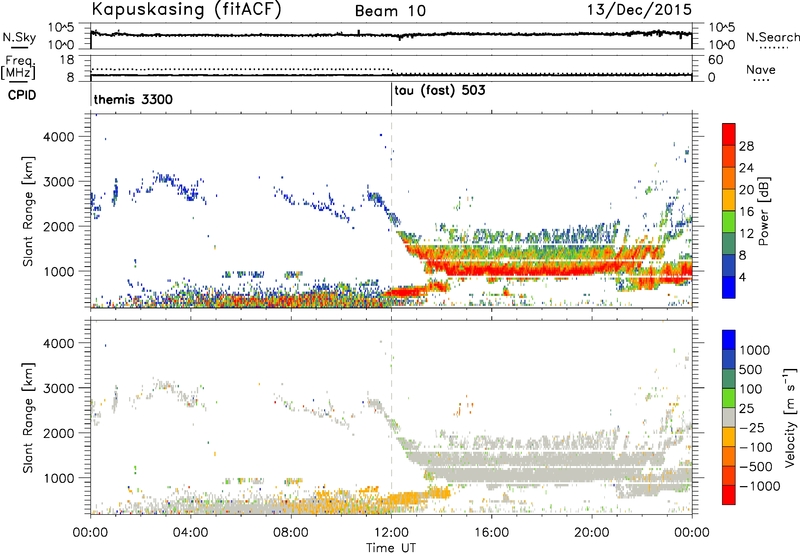Click the -1000 velocity colorbar label

coord(759,486)
